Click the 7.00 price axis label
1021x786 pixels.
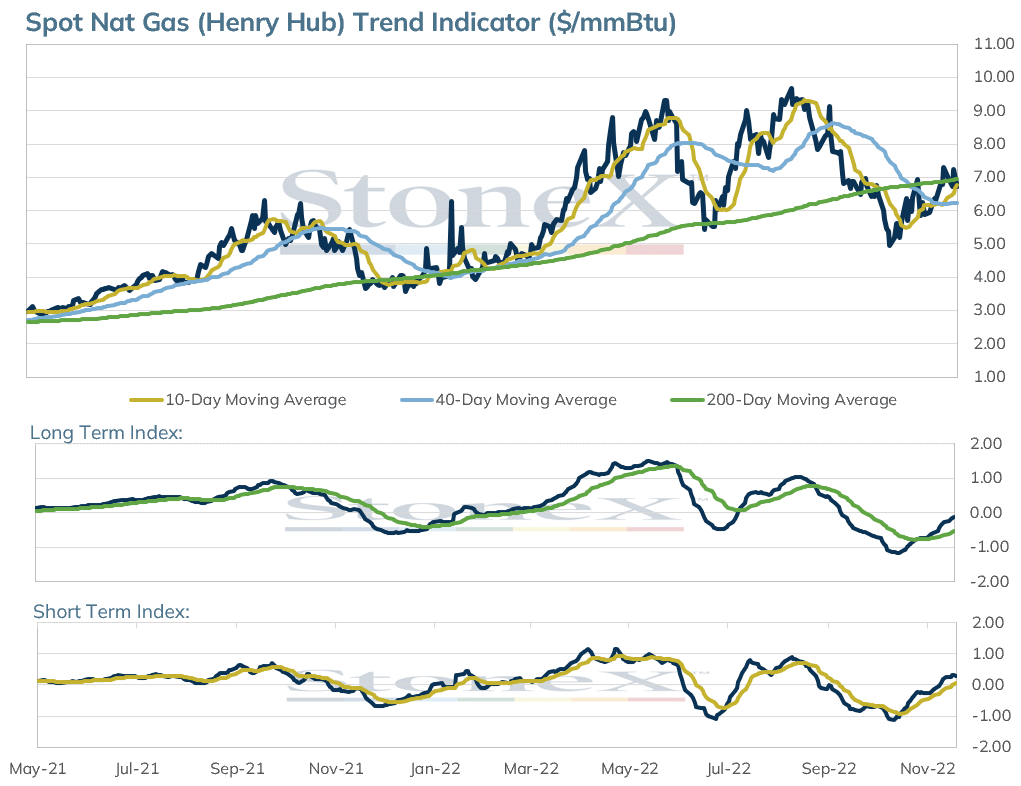[x=989, y=177]
